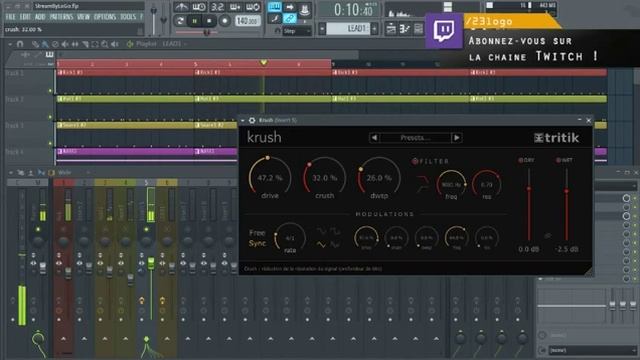Click the minus button left of LEAD1 pattern
This screenshot has width=640, height=360.
click(322, 29)
